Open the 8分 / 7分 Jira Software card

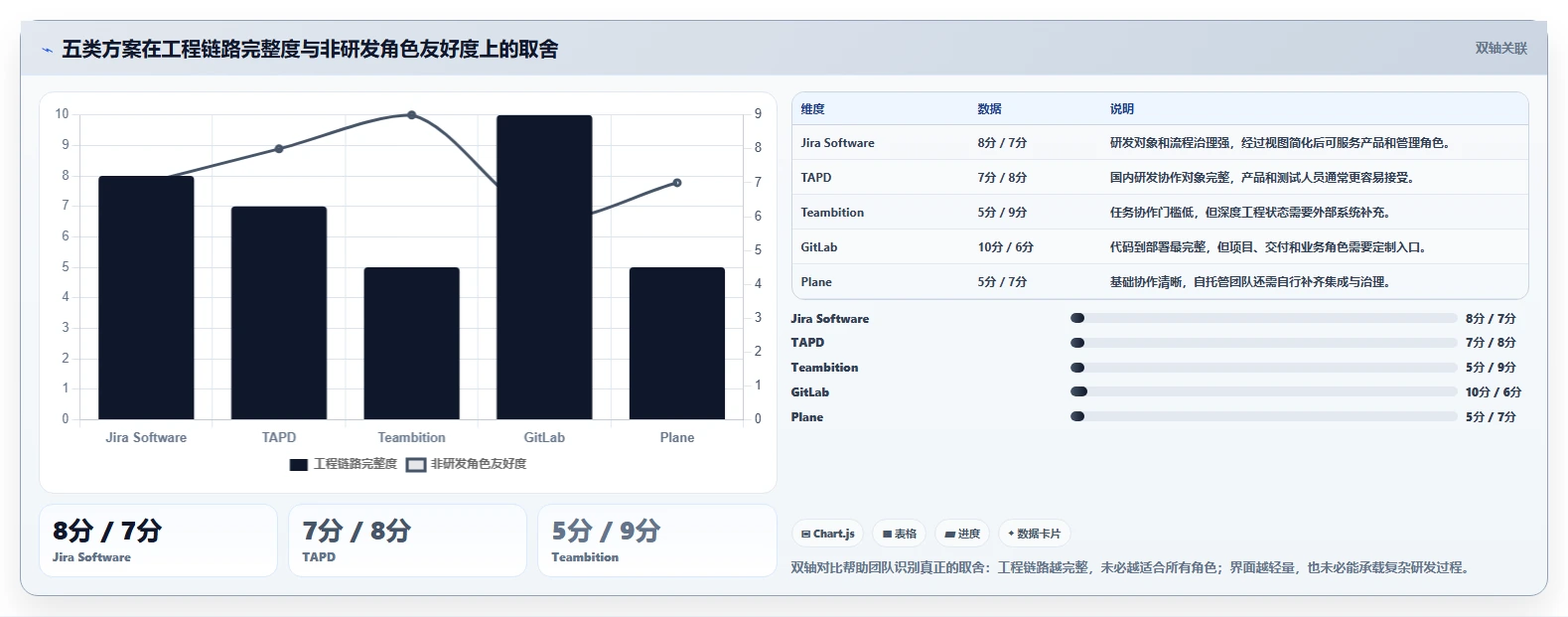(x=158, y=540)
